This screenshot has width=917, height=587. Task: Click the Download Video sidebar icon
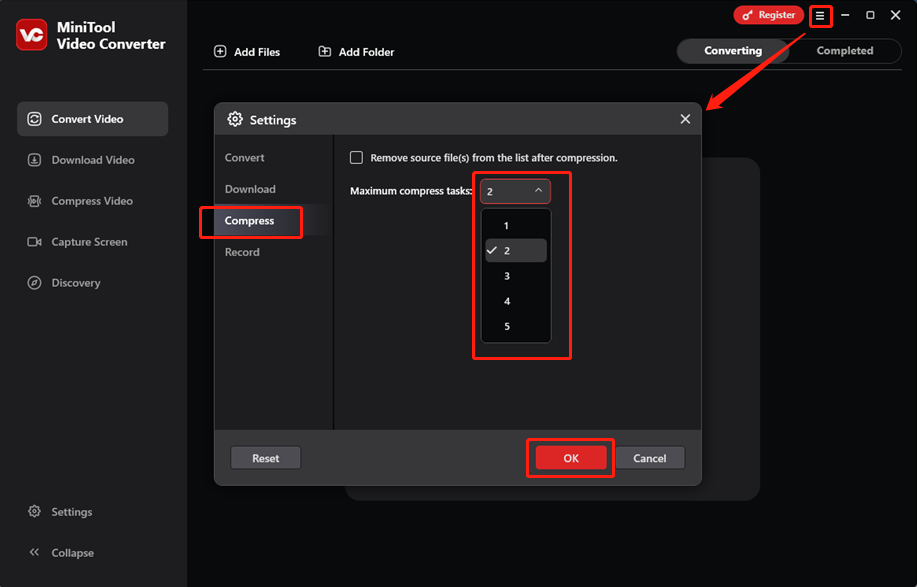click(x=35, y=160)
